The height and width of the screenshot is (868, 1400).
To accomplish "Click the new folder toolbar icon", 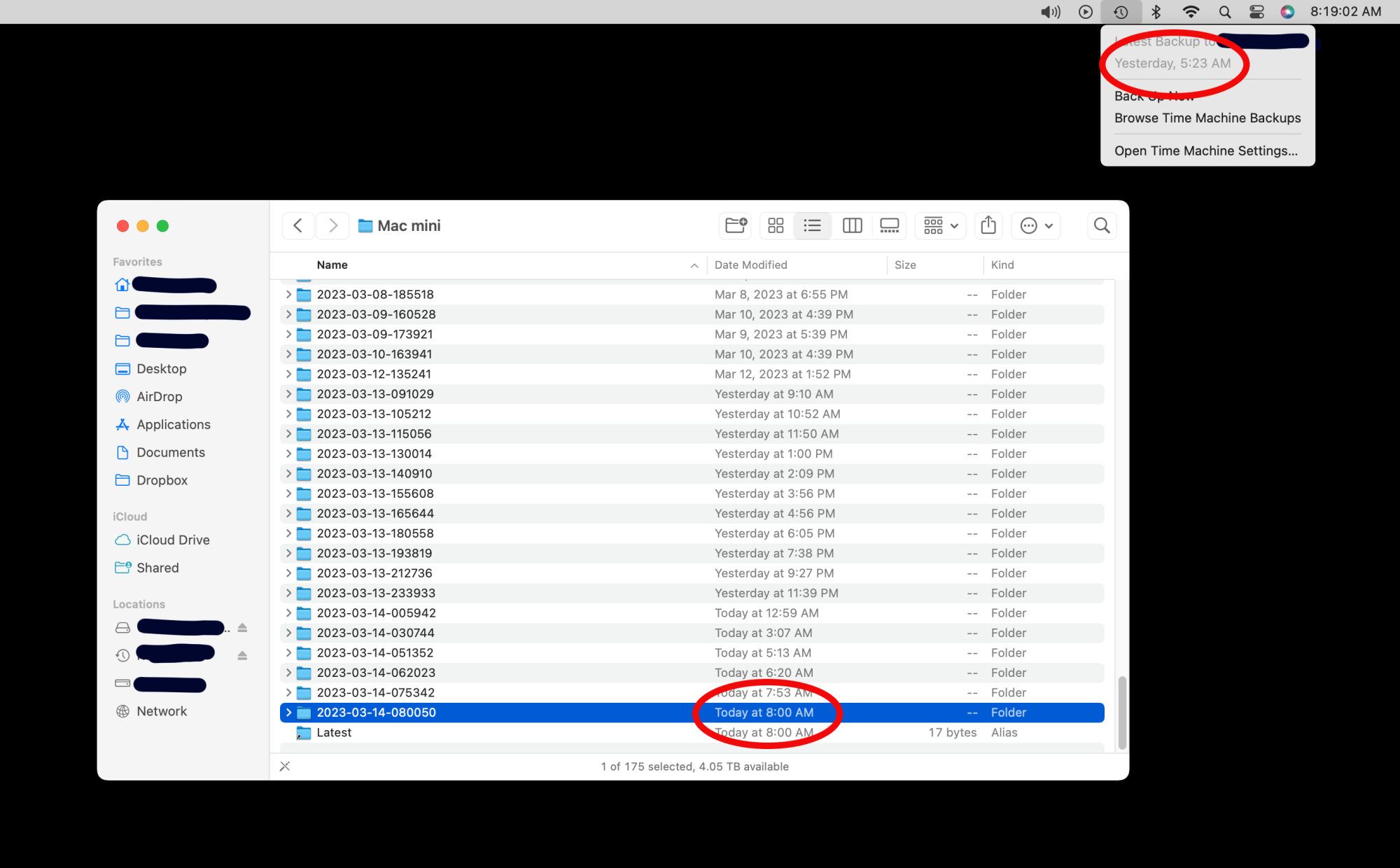I will [x=736, y=225].
